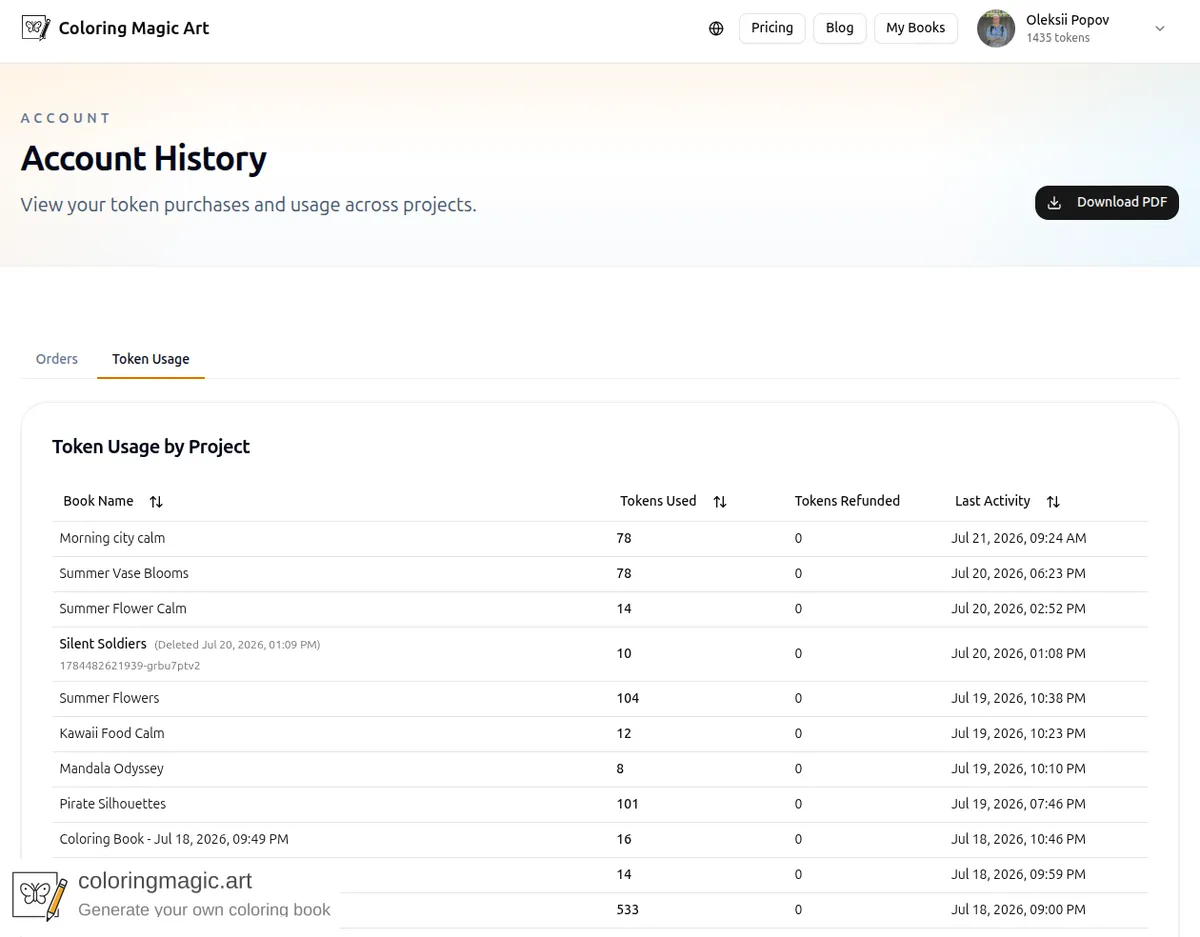Click the date Jul 20, 2026, 06:23 PM

pos(1018,573)
